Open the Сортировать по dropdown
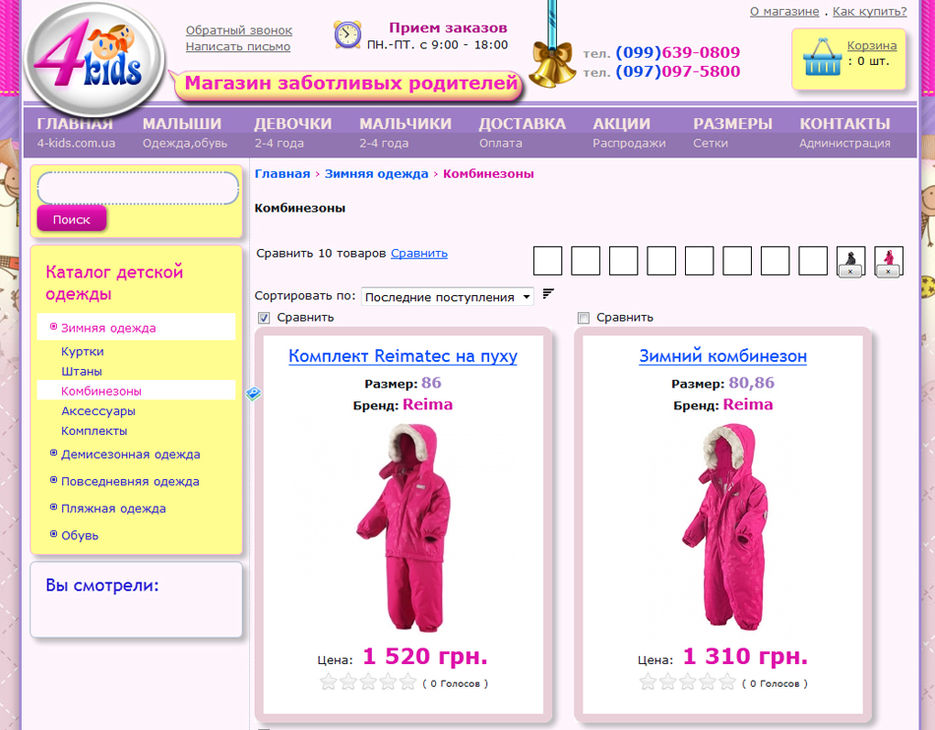The image size is (935, 730). point(448,297)
